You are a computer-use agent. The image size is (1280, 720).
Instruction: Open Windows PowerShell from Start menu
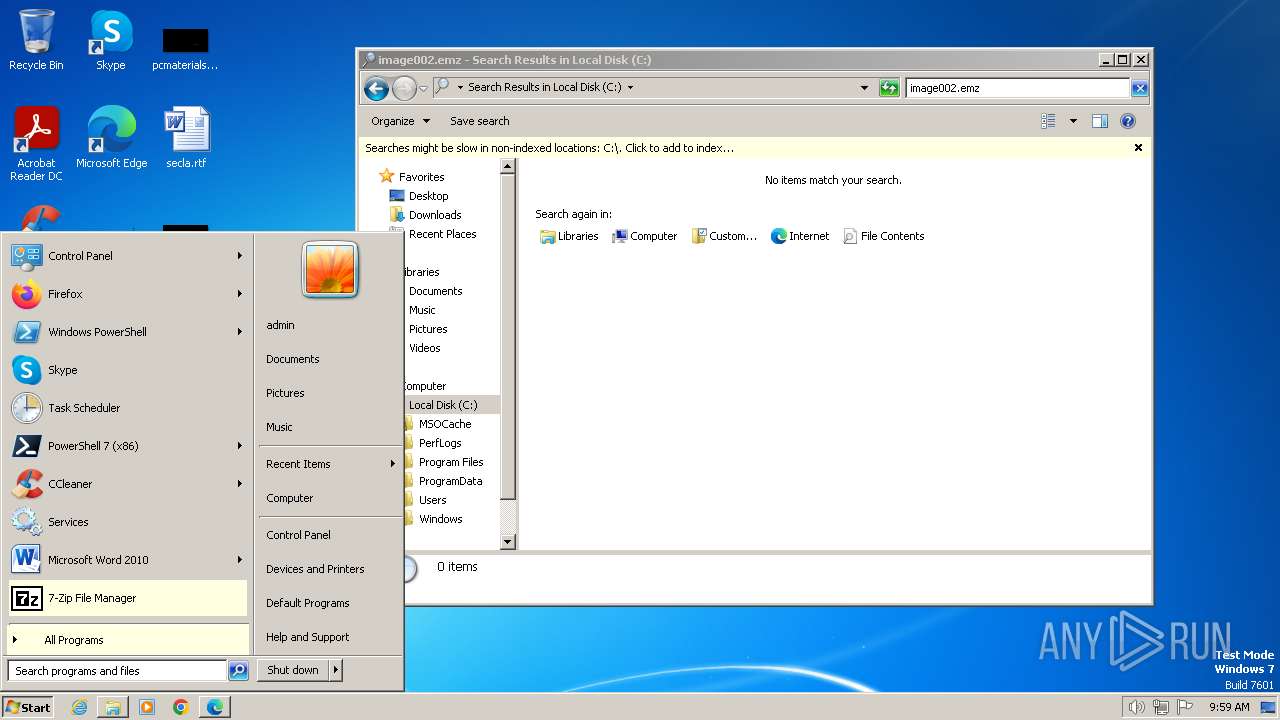pos(127,332)
